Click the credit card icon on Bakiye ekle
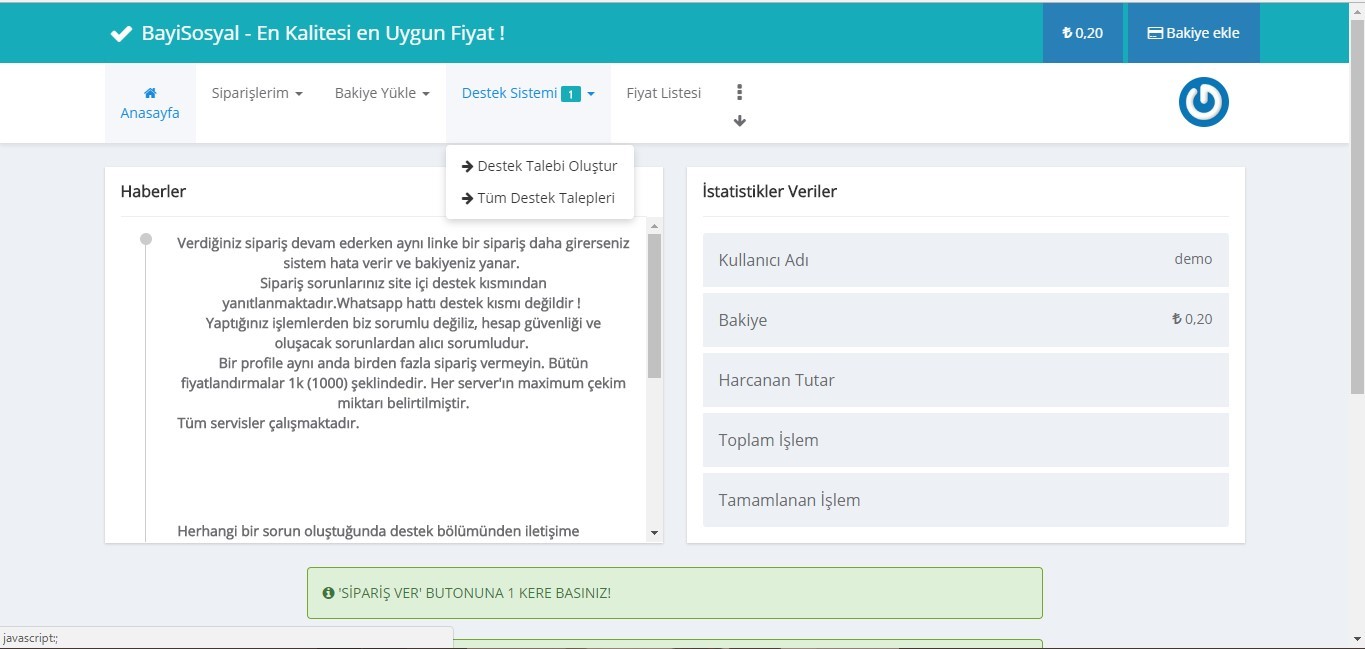Screen dimensions: 1365x649 [x=1154, y=33]
